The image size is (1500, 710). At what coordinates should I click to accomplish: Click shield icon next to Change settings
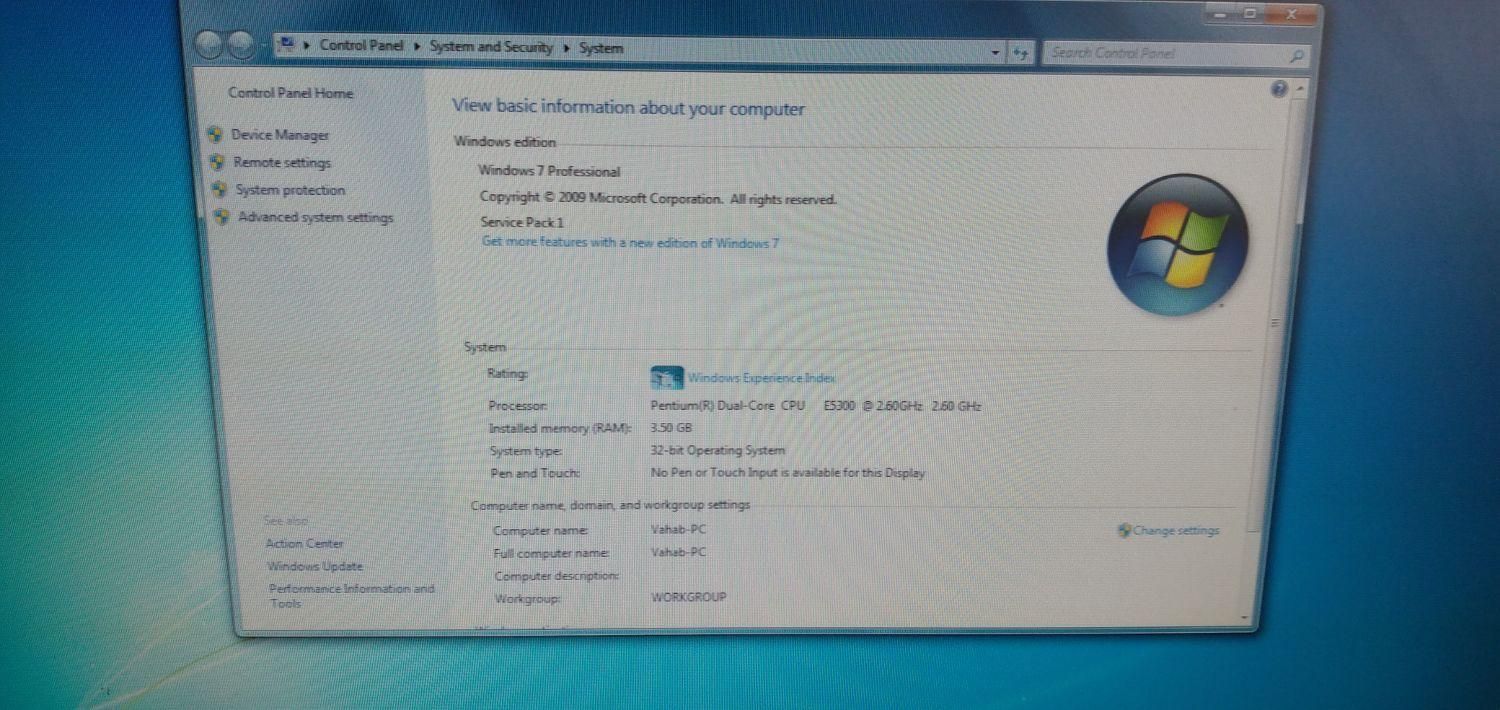[1124, 531]
